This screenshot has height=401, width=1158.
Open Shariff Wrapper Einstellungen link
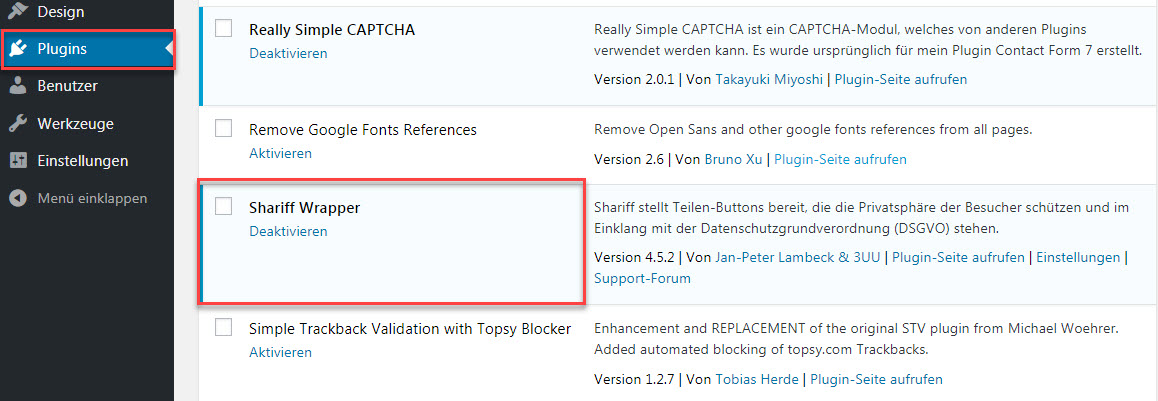click(x=1078, y=257)
